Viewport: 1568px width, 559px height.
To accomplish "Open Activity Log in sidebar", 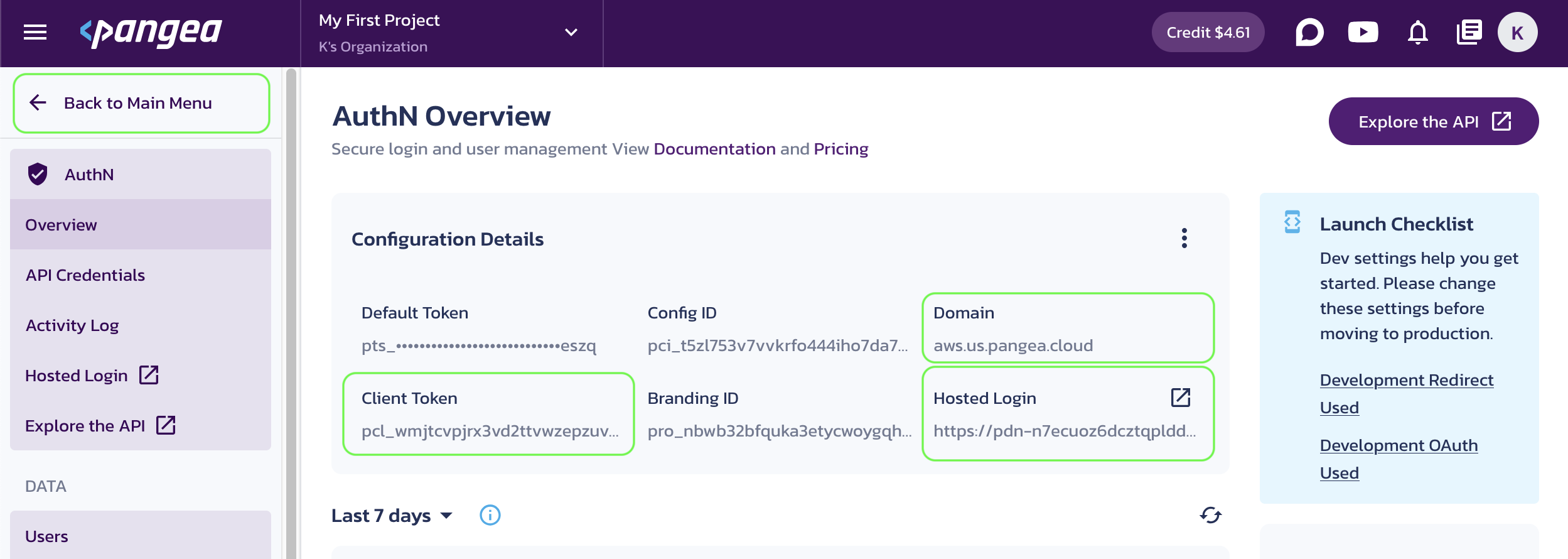I will click(141, 325).
